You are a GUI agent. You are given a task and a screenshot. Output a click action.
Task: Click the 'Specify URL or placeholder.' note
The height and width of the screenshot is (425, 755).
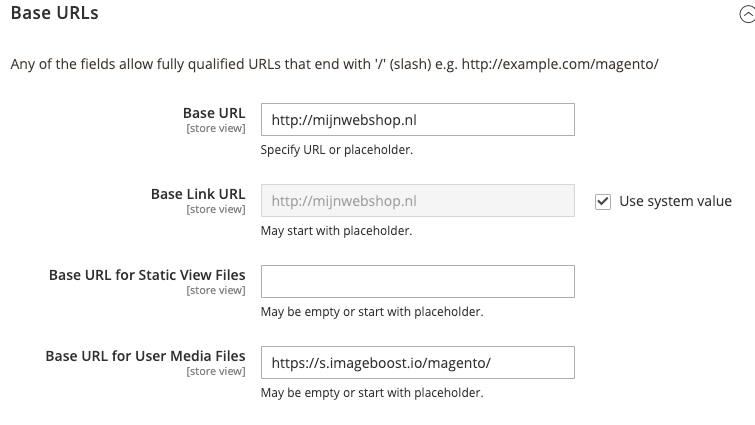coord(337,150)
